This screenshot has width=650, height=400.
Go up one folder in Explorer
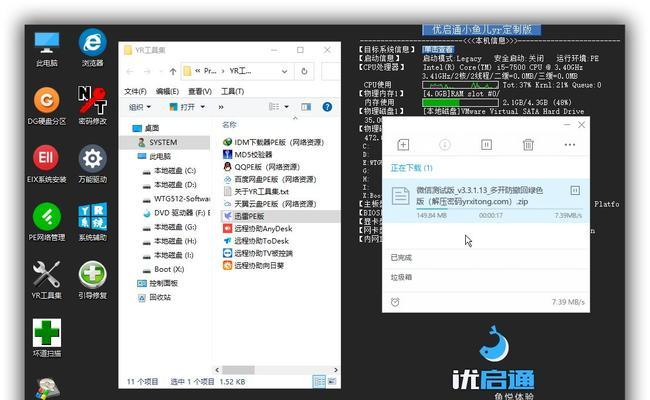click(173, 71)
